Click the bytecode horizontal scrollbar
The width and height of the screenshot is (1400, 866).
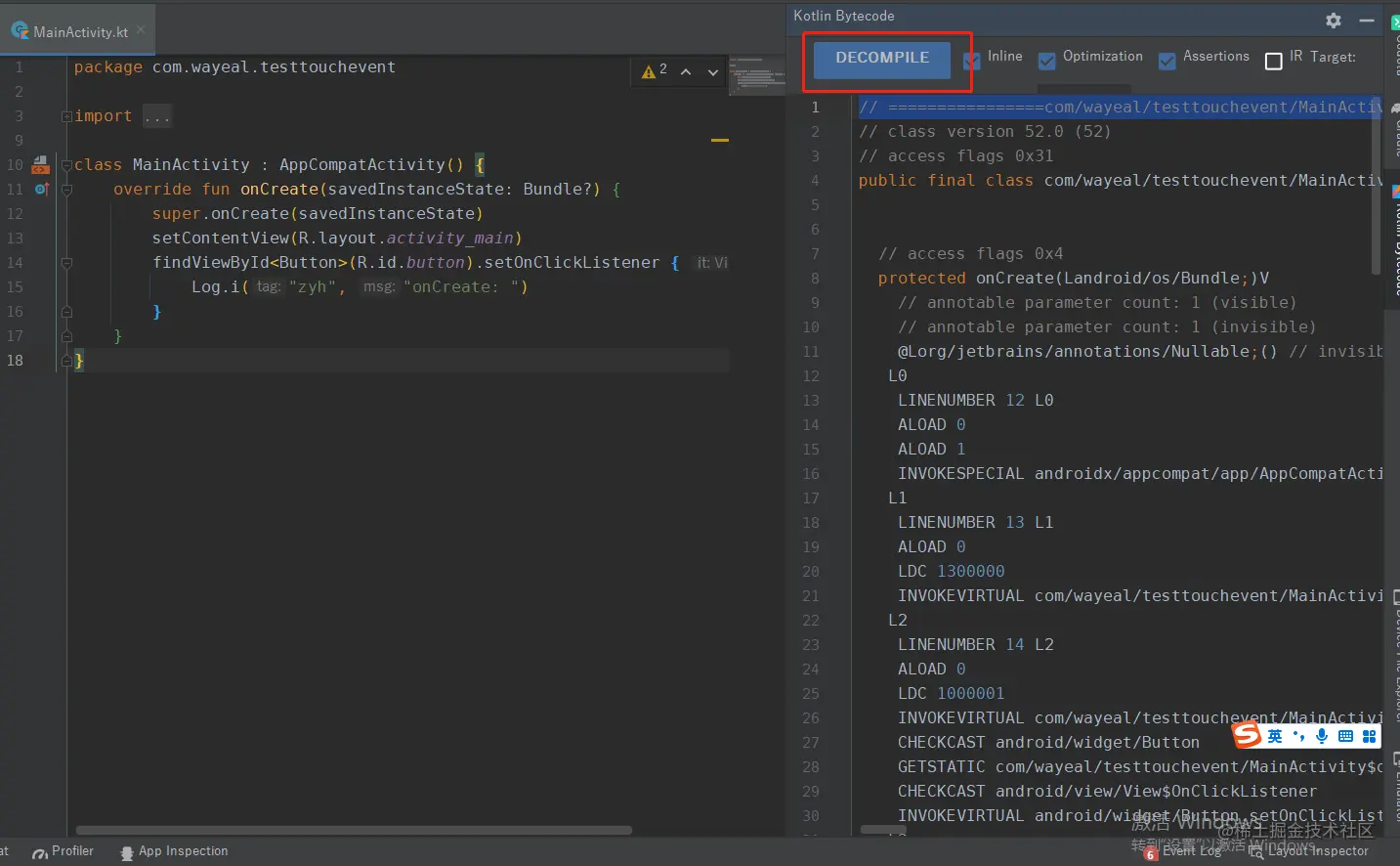883,830
